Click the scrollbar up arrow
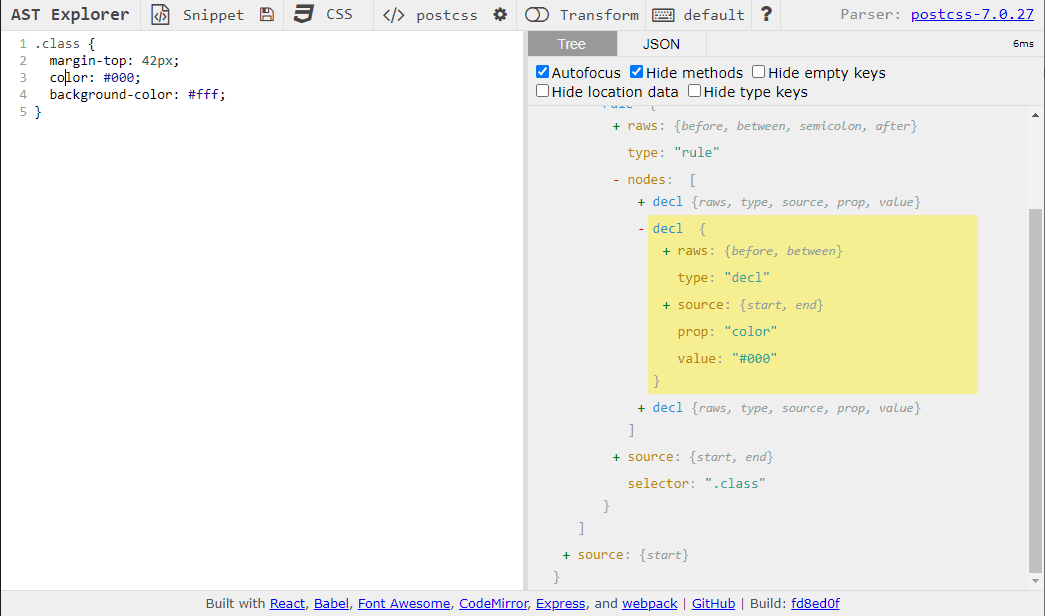This screenshot has height=616, width=1045. coord(1035,115)
